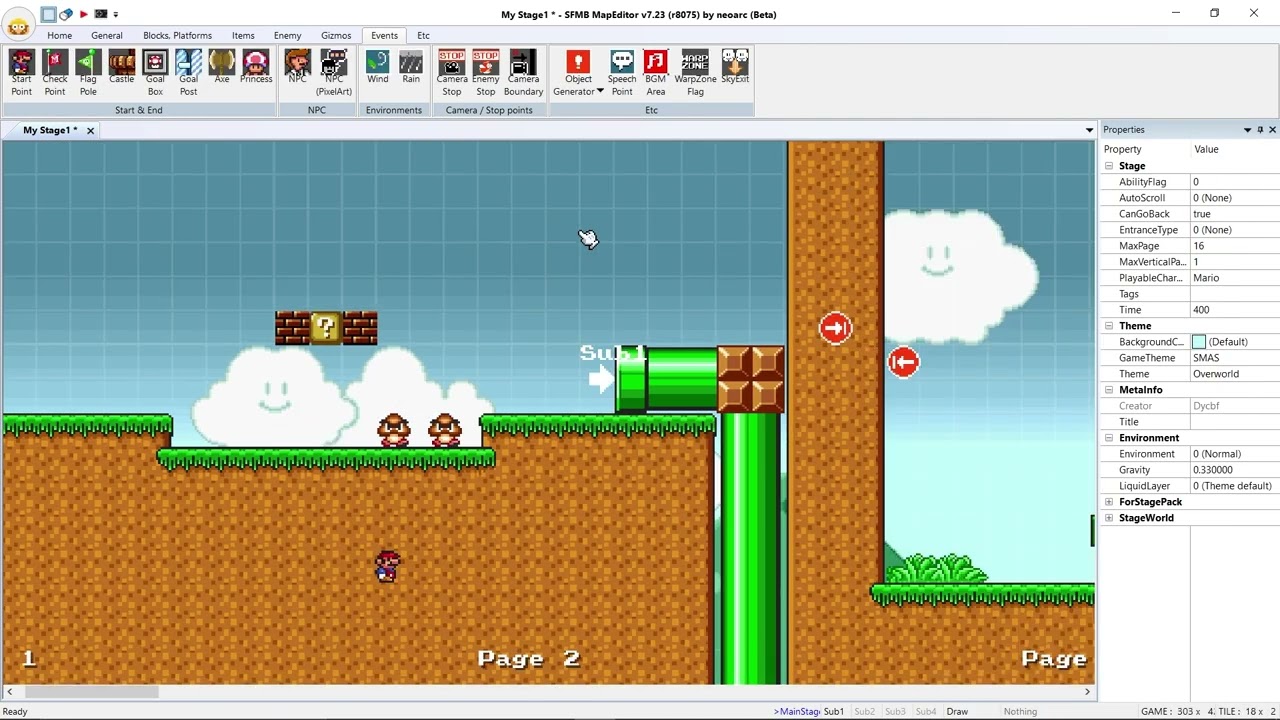The width and height of the screenshot is (1280, 720).
Task: Select the Princess tool
Action: point(256,67)
